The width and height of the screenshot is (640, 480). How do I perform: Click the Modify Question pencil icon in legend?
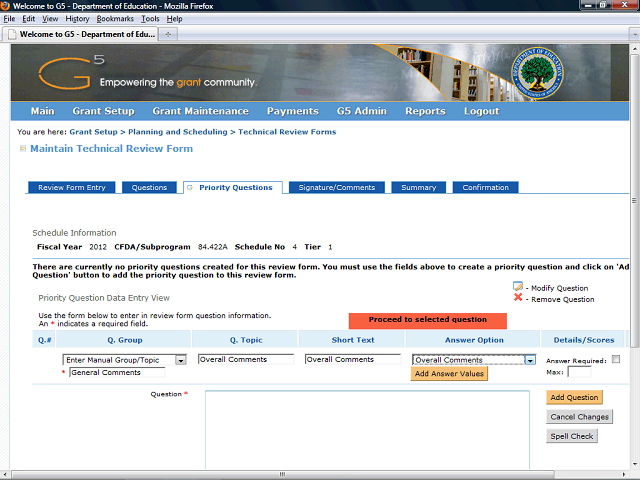coord(518,287)
